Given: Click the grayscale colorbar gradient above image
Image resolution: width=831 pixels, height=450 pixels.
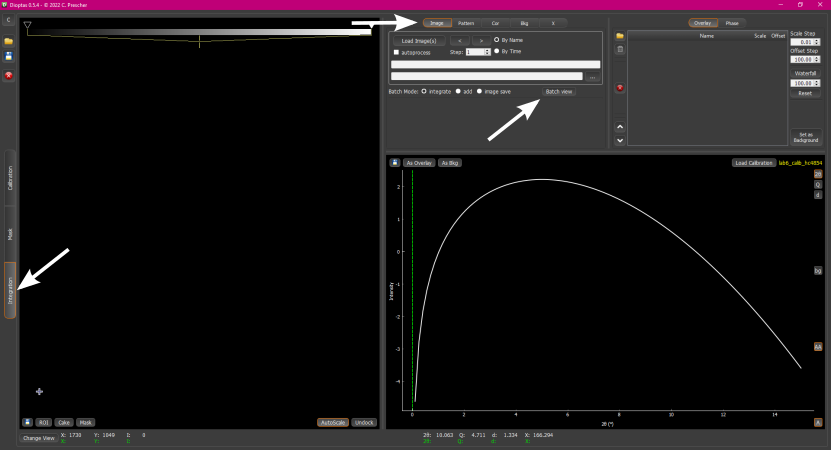Looking at the screenshot, I should (199, 32).
